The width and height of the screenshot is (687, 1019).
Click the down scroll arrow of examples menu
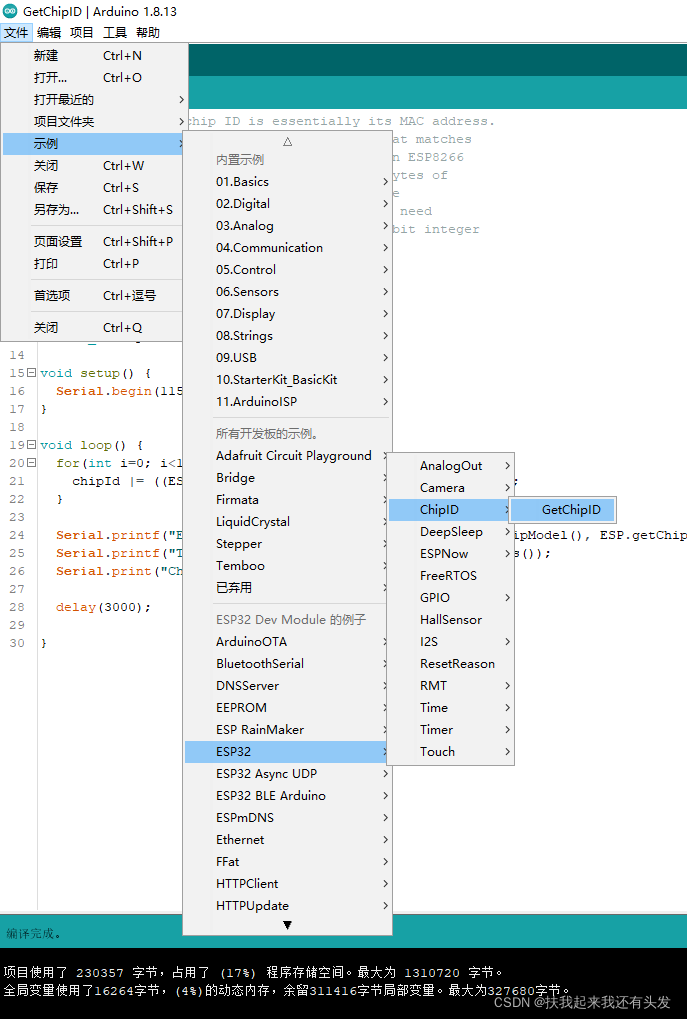click(x=287, y=925)
